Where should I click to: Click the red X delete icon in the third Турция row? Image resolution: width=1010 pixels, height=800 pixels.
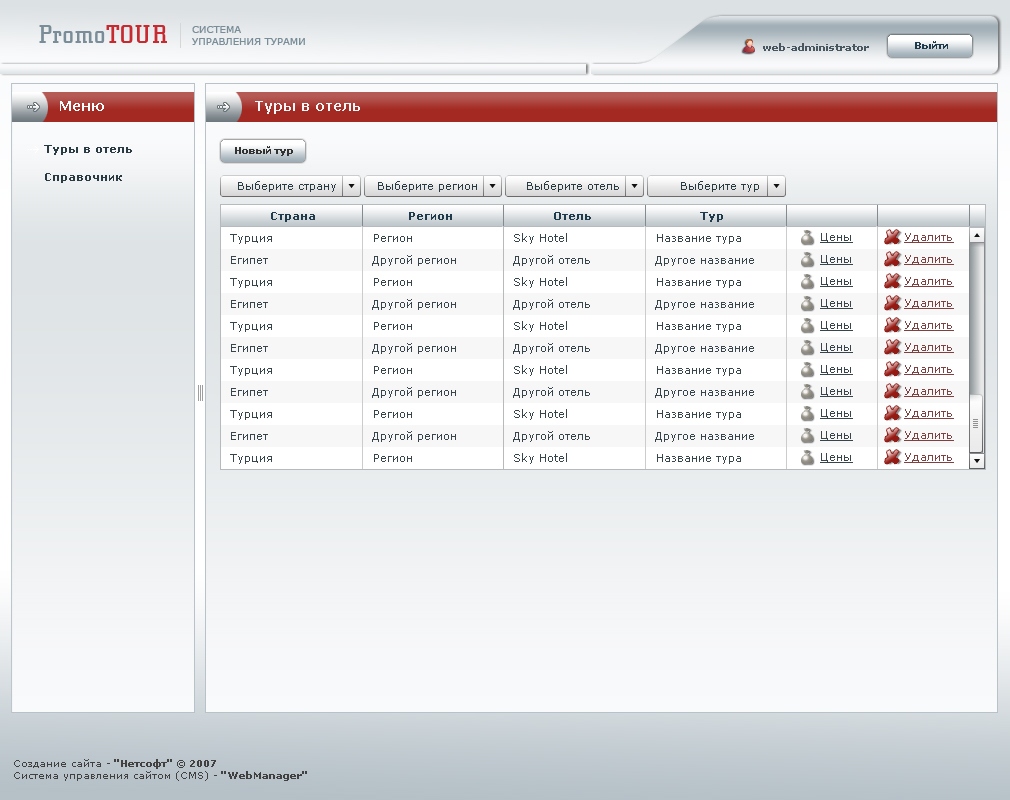(x=892, y=325)
